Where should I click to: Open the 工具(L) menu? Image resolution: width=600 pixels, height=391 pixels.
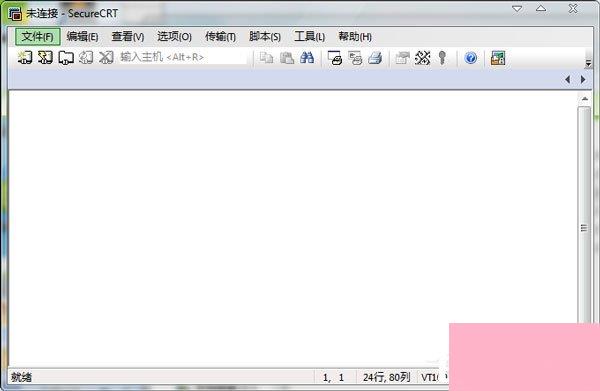click(x=309, y=37)
